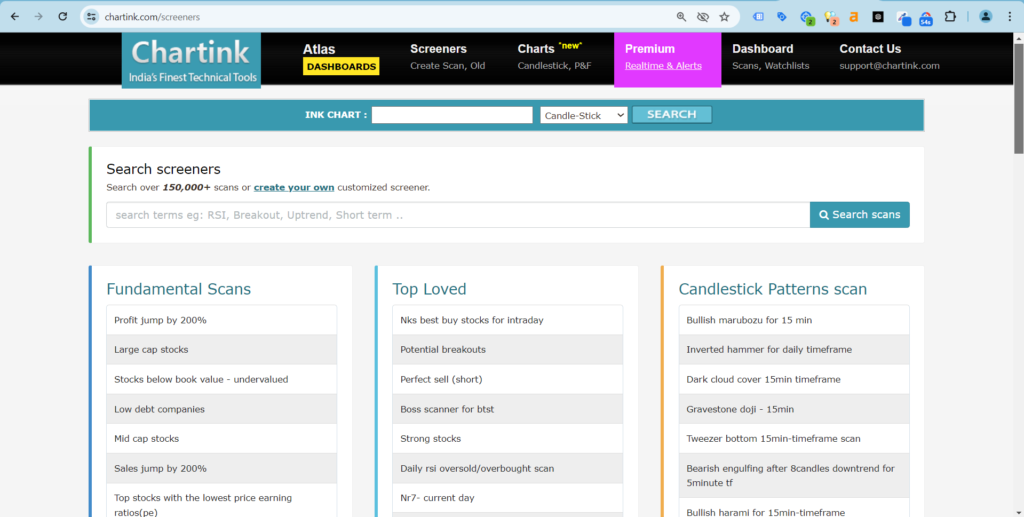Open the extension showing 54s badge
This screenshot has height=517, width=1024.
[x=926, y=18]
